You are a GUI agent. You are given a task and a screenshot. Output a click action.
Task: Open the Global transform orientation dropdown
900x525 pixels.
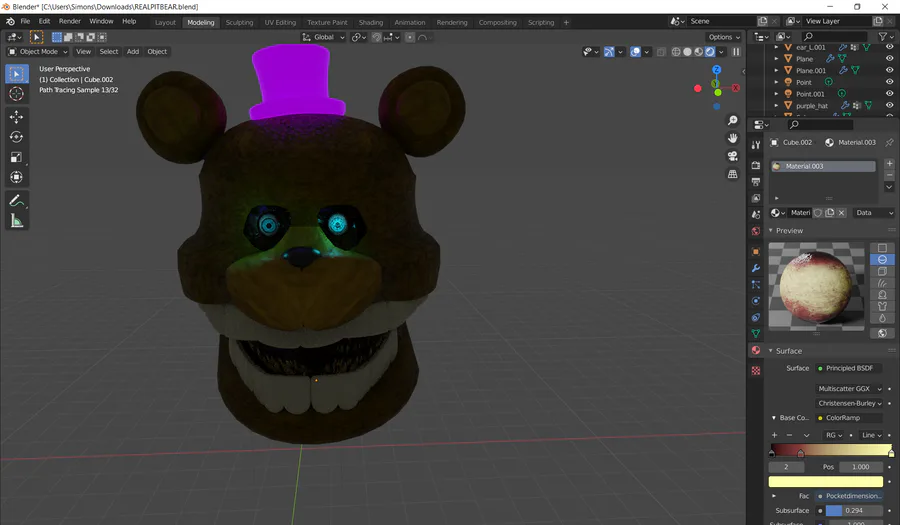[x=323, y=37]
